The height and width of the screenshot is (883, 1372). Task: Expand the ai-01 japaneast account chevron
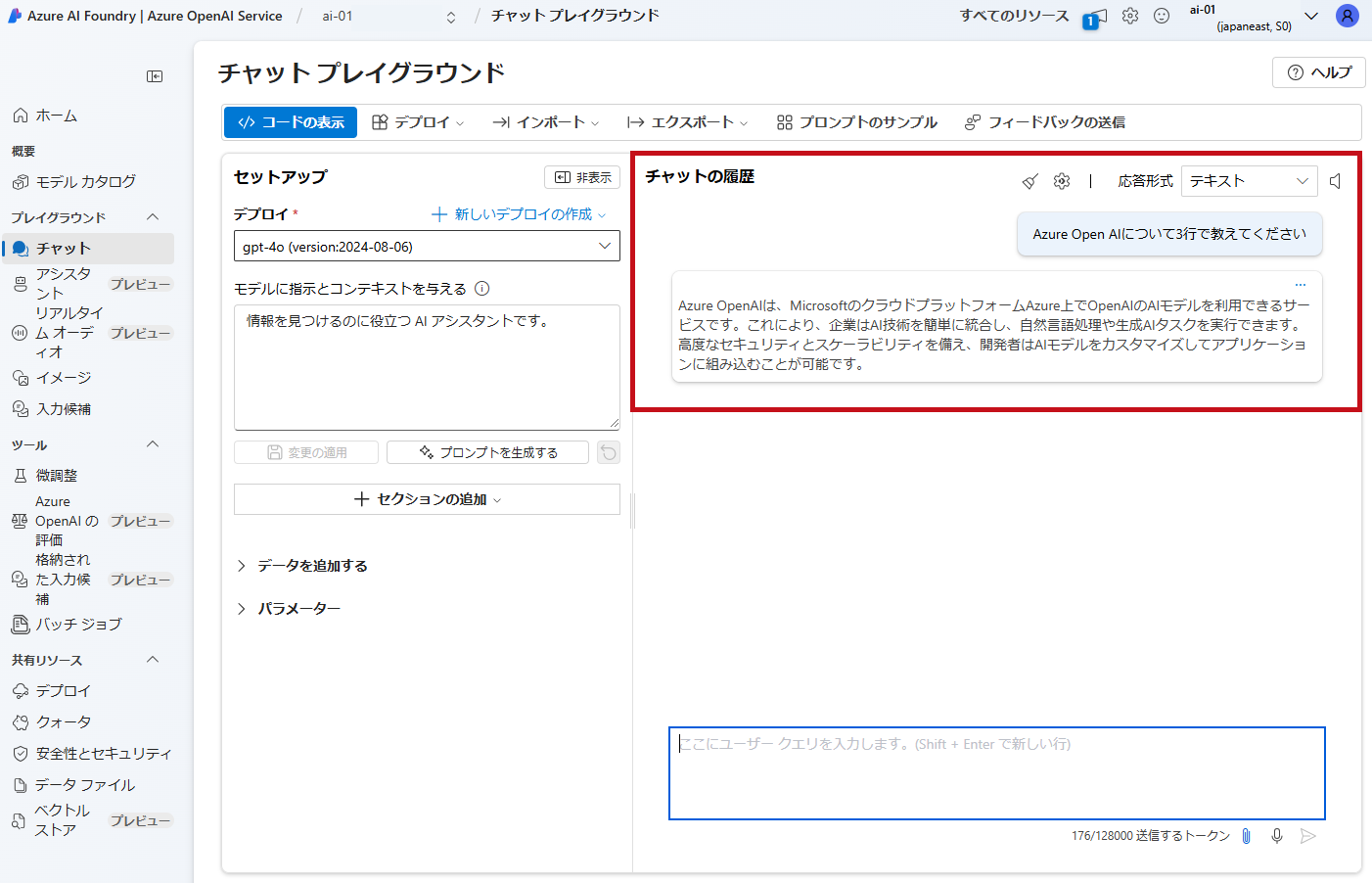(1311, 17)
